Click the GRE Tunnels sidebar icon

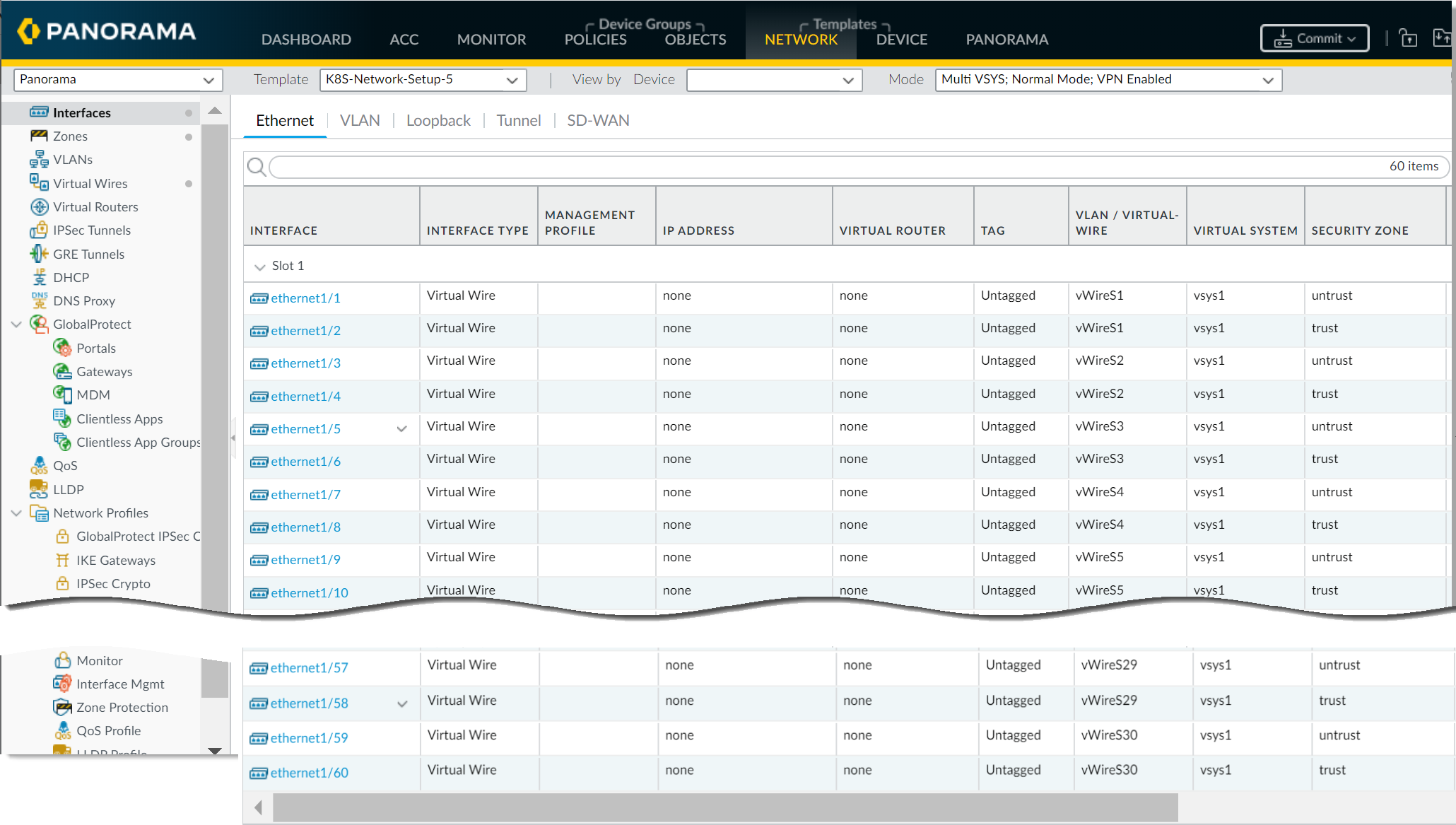coord(39,254)
